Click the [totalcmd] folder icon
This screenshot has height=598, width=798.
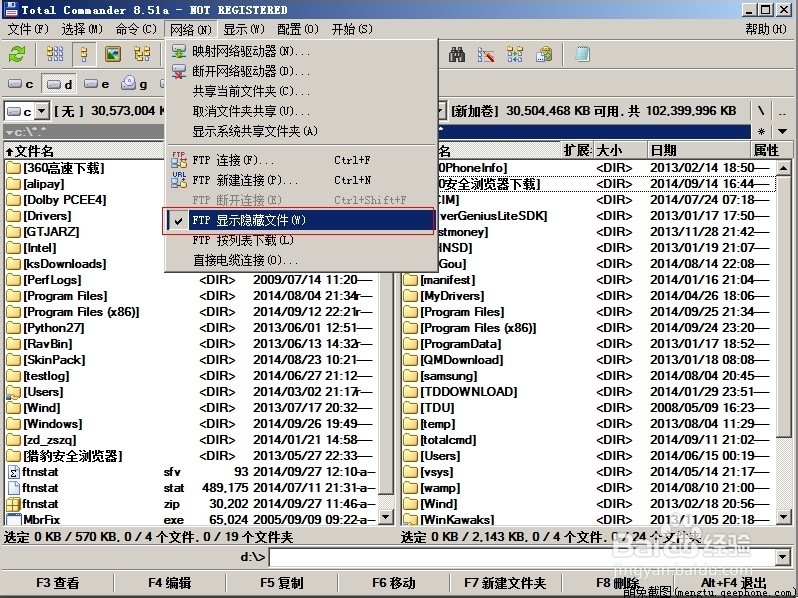tap(410, 440)
